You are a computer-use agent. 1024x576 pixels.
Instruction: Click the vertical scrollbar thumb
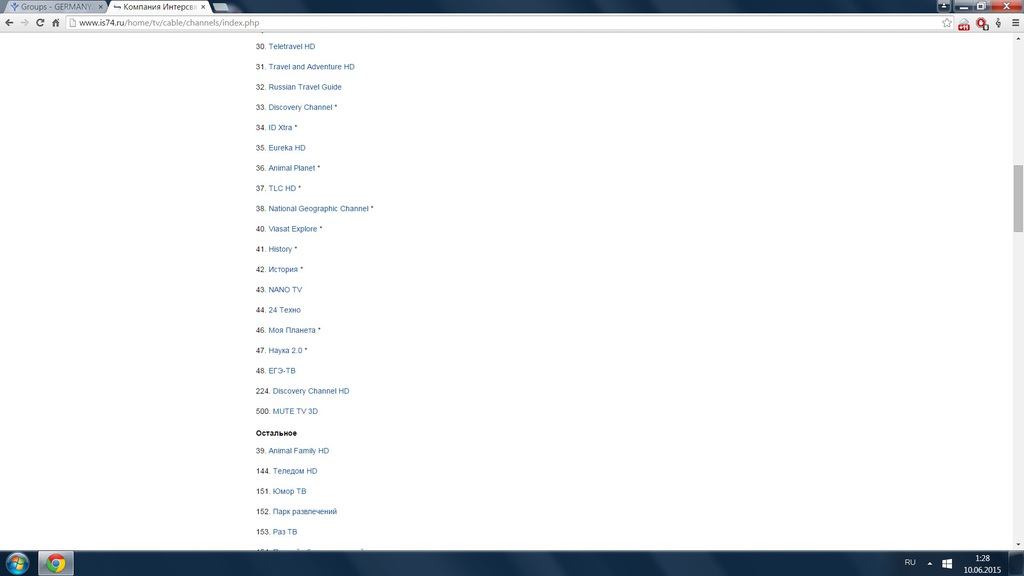coord(1017,199)
